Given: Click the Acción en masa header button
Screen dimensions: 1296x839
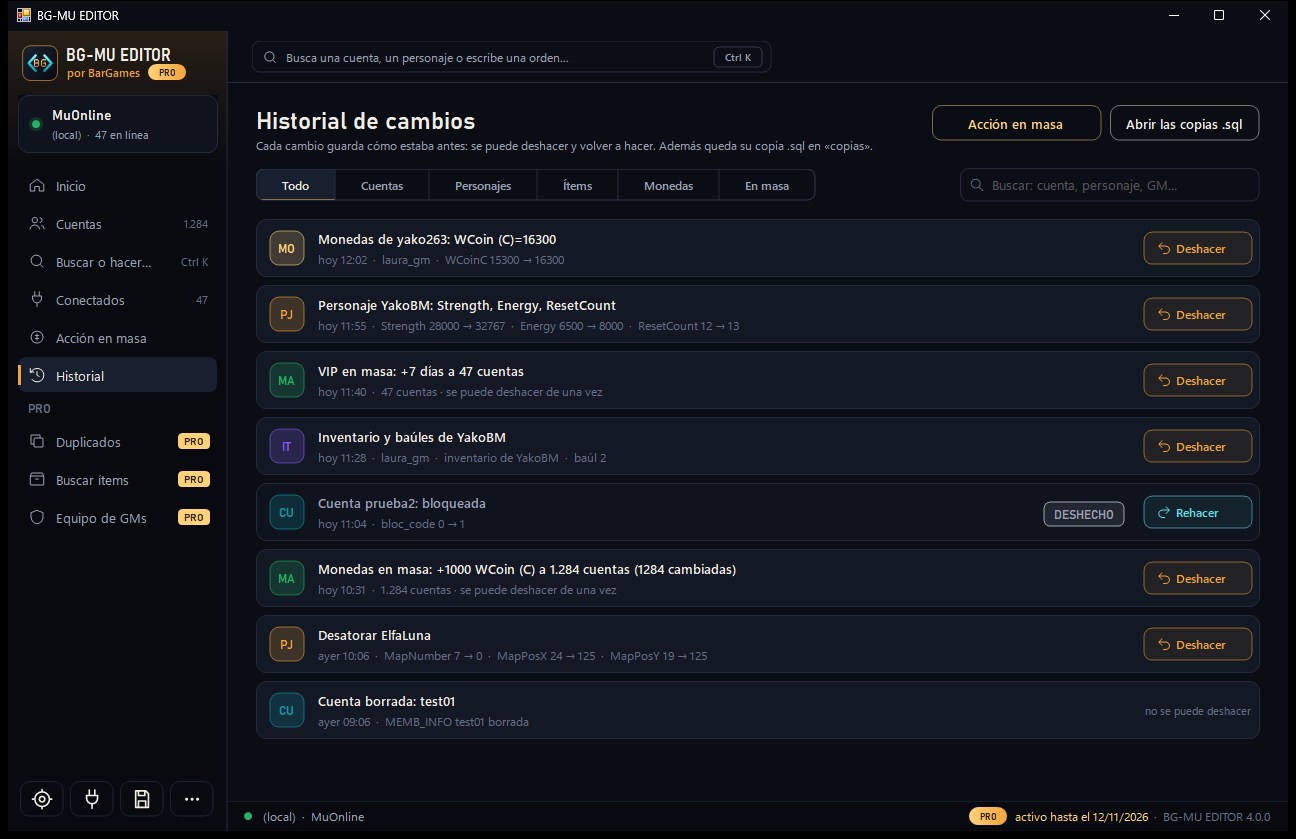Looking at the screenshot, I should (x=1016, y=124).
